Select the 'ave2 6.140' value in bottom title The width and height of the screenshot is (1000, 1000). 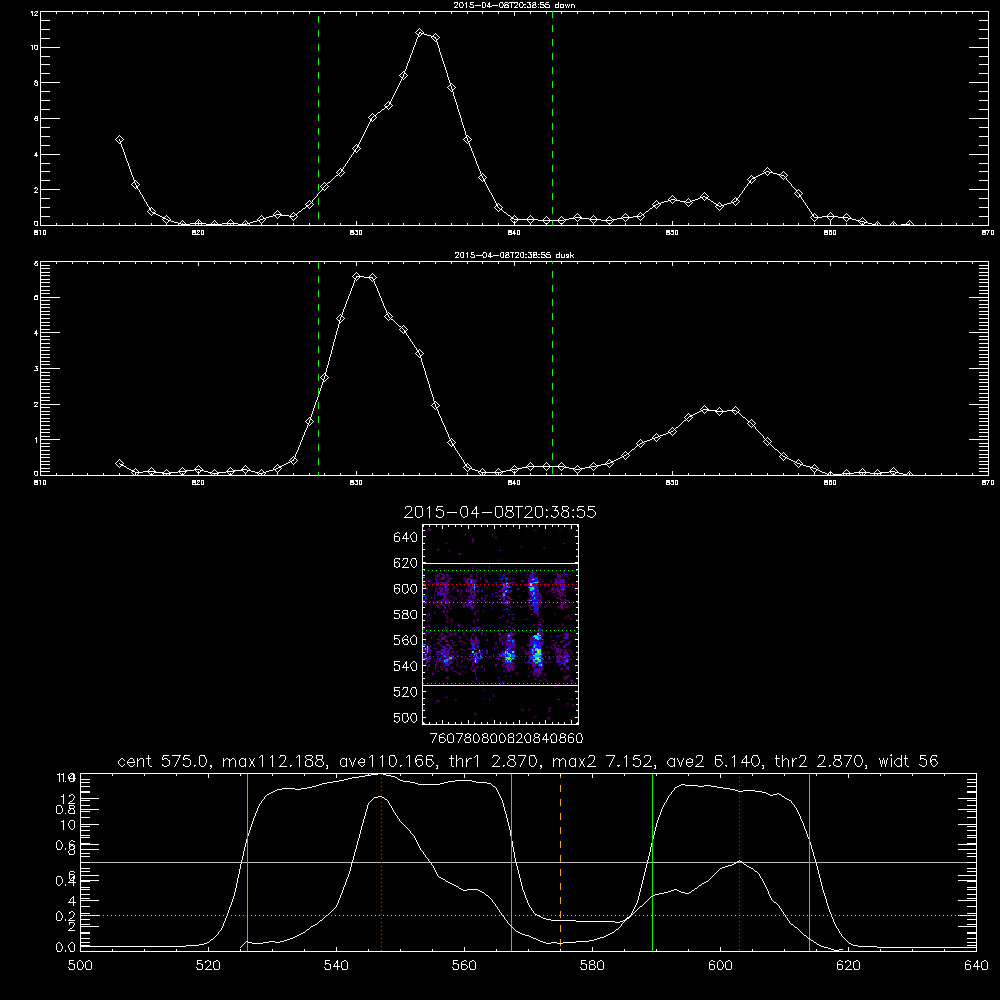tap(713, 761)
